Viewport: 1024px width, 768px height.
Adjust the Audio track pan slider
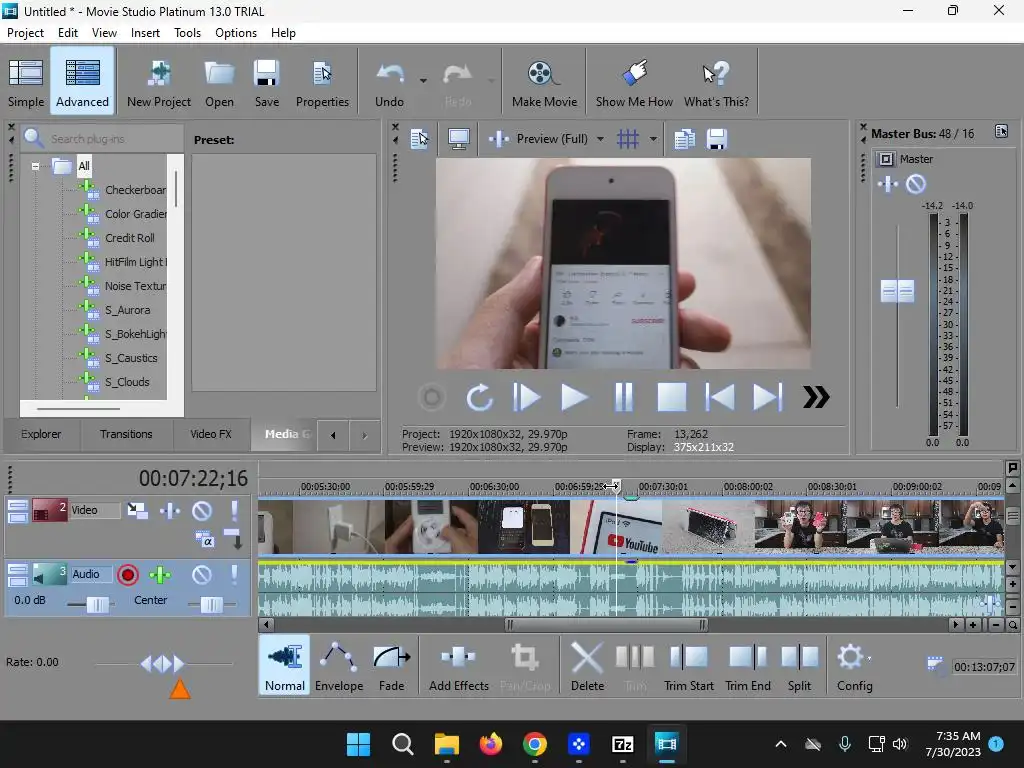pos(211,605)
